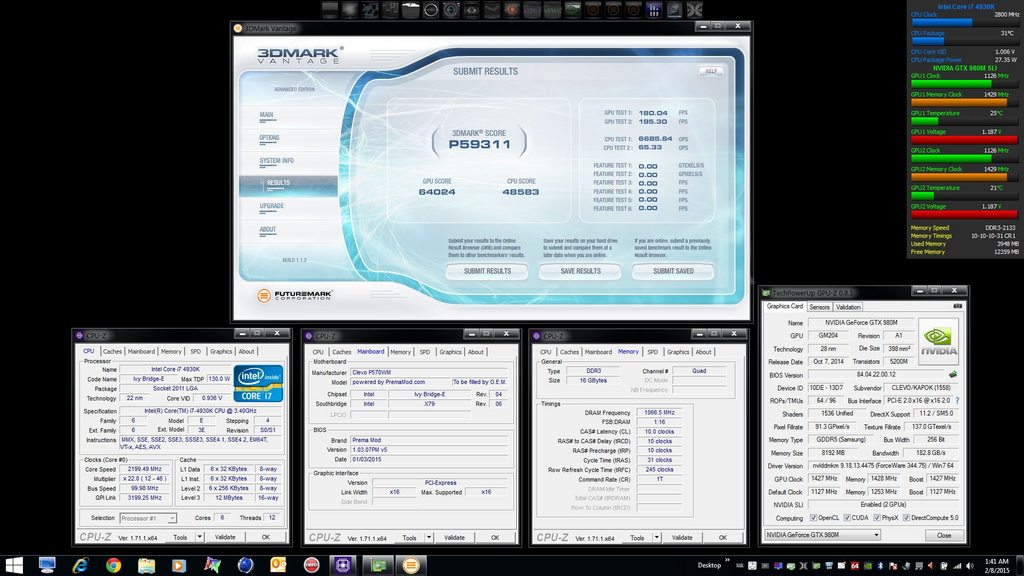Viewport: 1024px width, 576px height.
Task: Expand Tools arrow in the CPU-tab CPU-Z window
Action: tap(199, 537)
